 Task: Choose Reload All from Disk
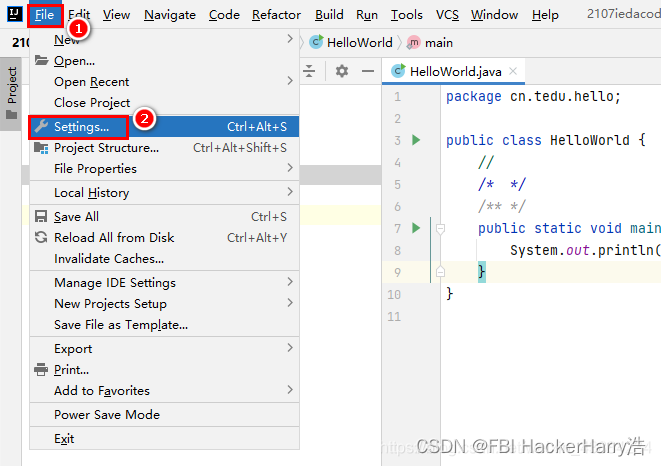coord(164,238)
